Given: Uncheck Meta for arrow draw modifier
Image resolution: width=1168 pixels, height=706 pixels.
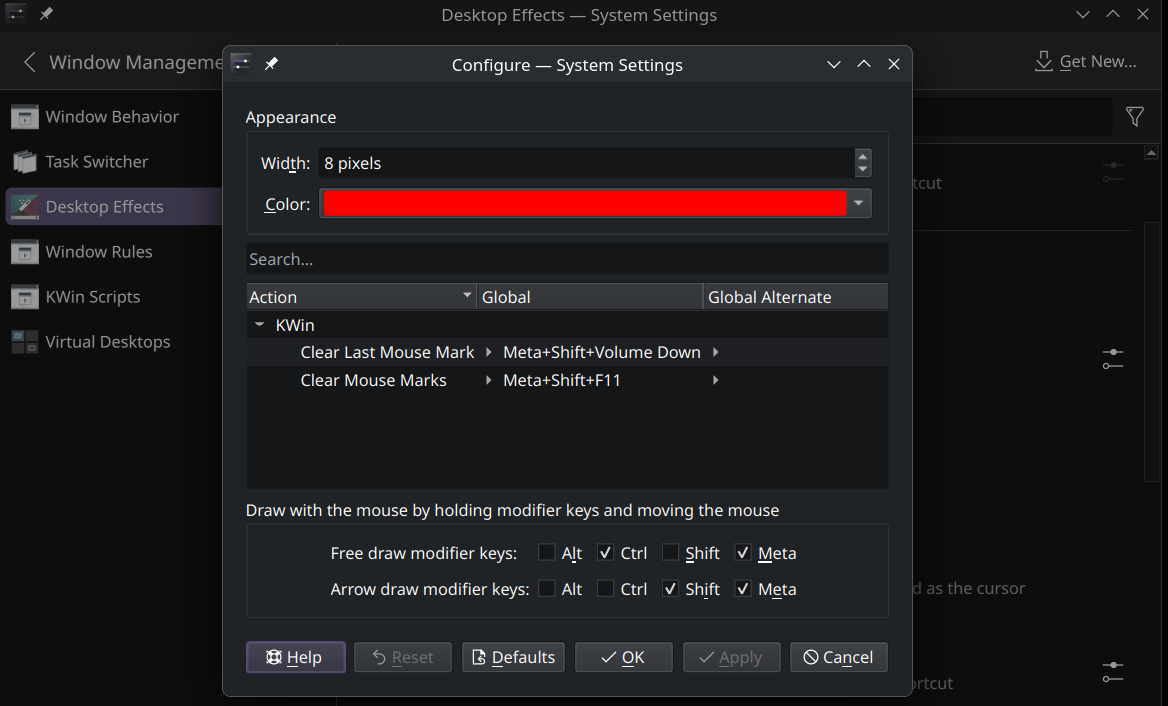Looking at the screenshot, I should [x=743, y=588].
